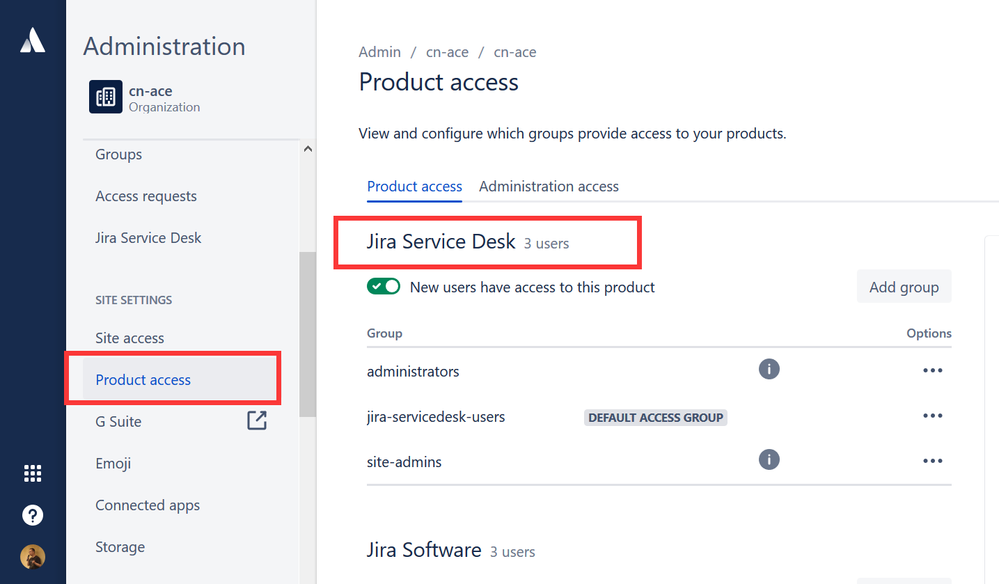Open options menu for jira-servicedesk-users group
The image size is (999, 584).
point(933,416)
